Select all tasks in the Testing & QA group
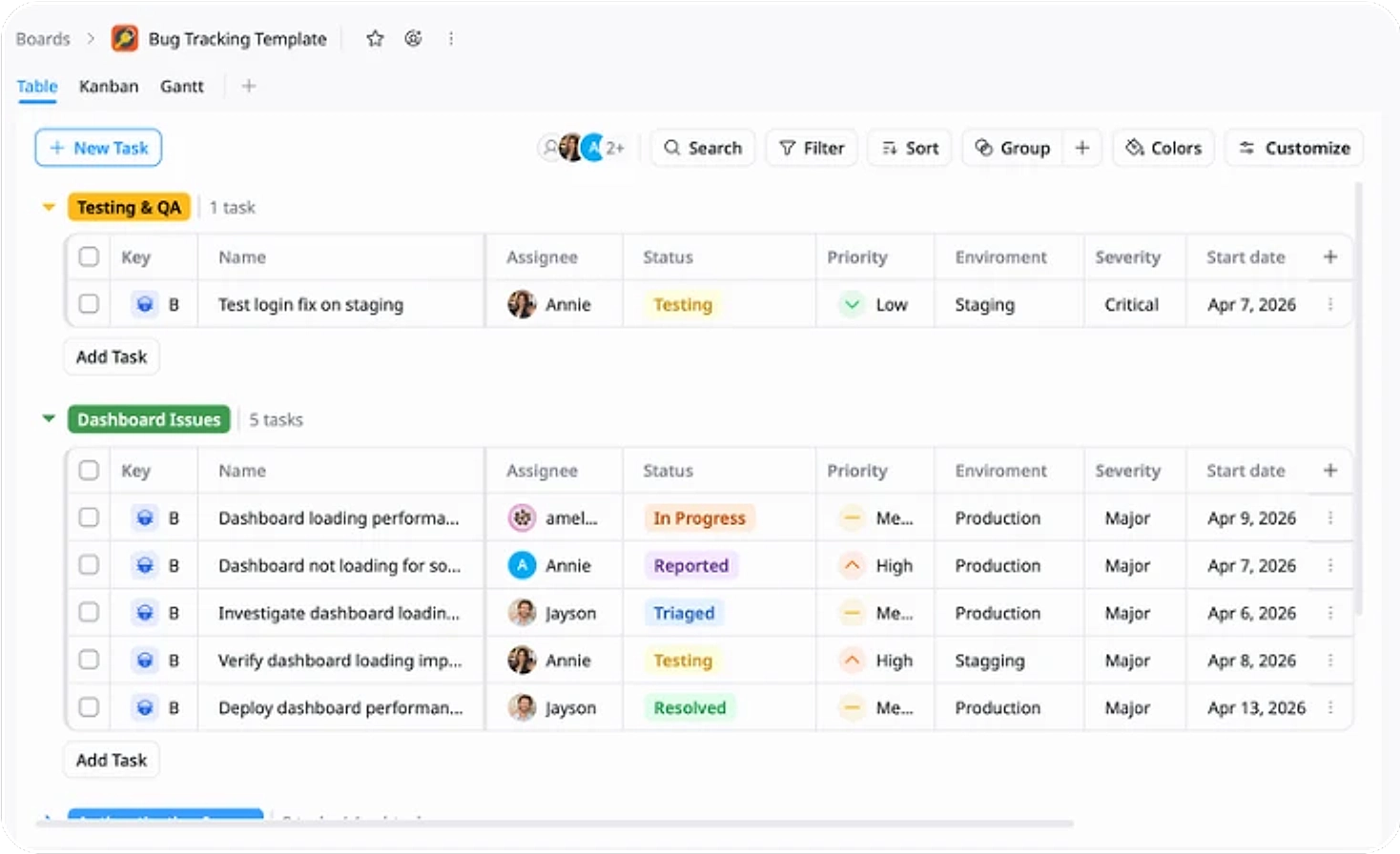The image size is (1400, 854). [x=89, y=256]
